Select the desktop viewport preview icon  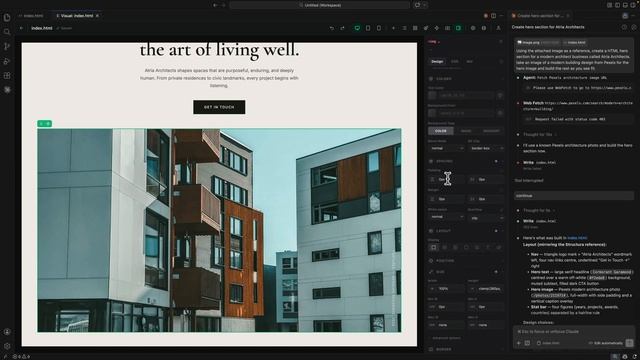[357, 28]
